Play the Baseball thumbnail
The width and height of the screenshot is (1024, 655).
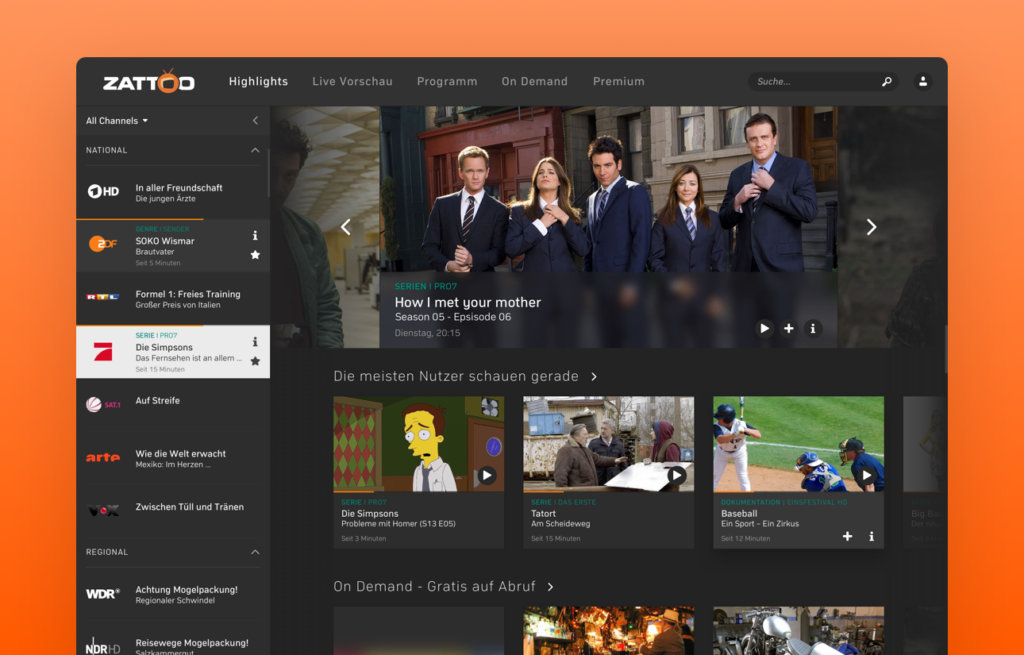pos(867,475)
